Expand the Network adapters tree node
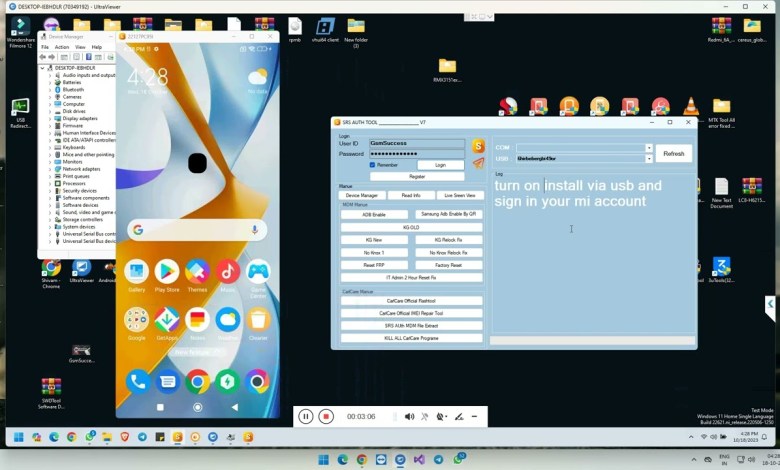 click(x=50, y=169)
